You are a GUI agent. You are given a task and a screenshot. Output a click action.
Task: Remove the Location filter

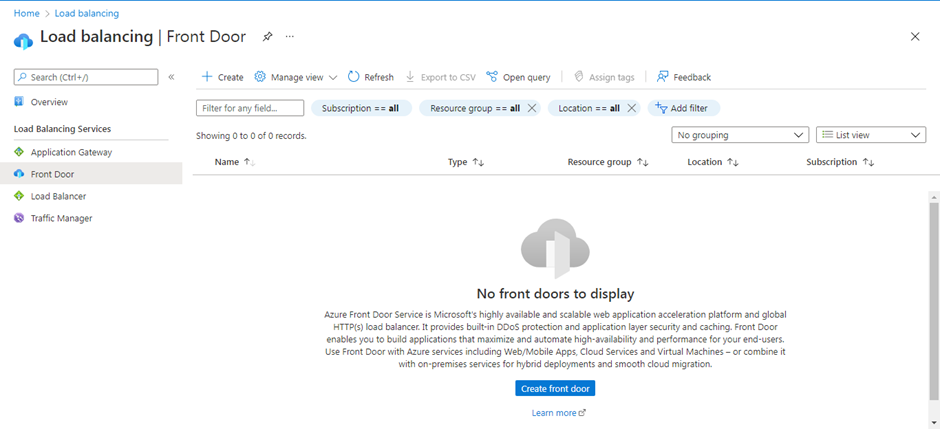(x=631, y=108)
